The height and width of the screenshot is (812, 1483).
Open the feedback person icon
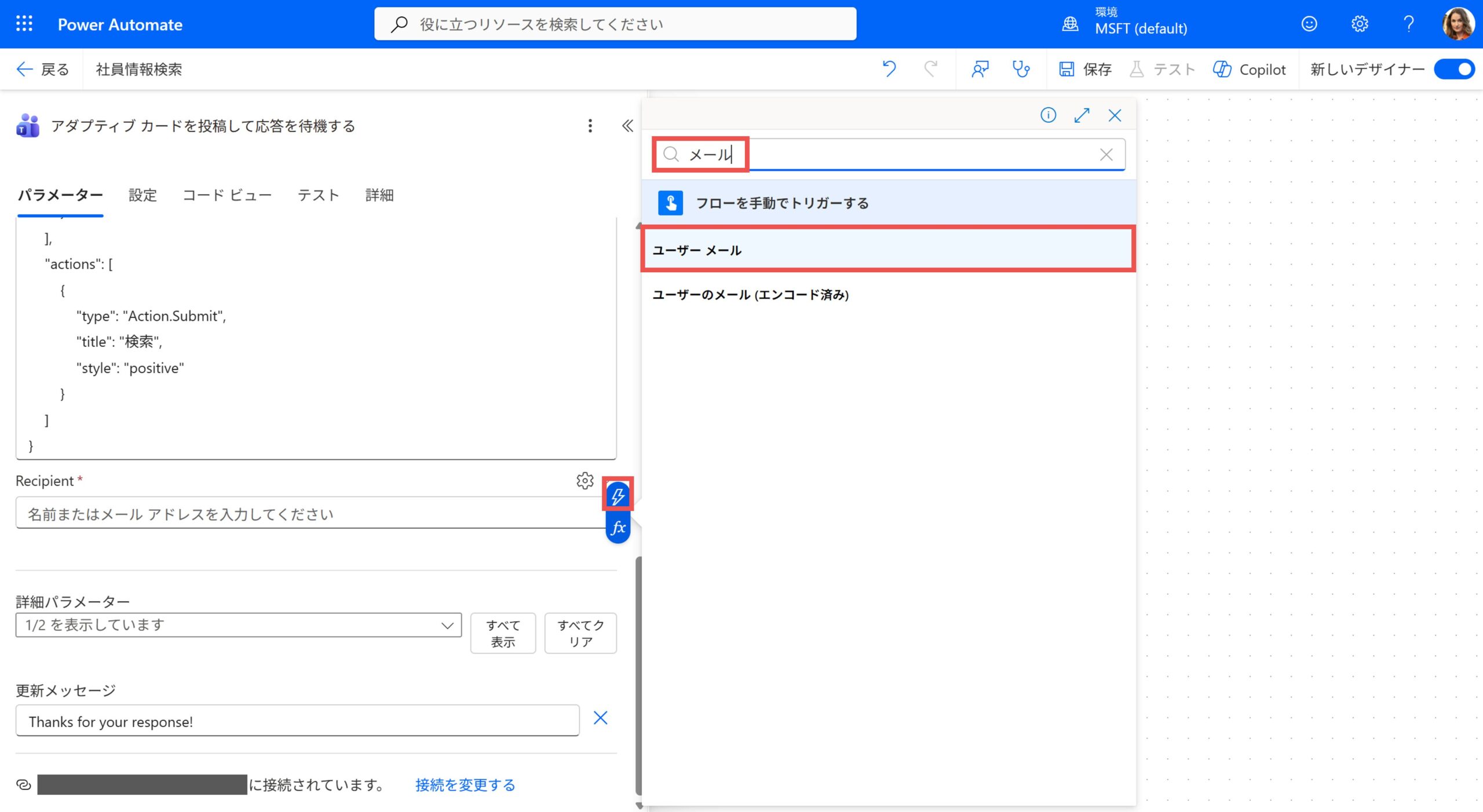[980, 70]
